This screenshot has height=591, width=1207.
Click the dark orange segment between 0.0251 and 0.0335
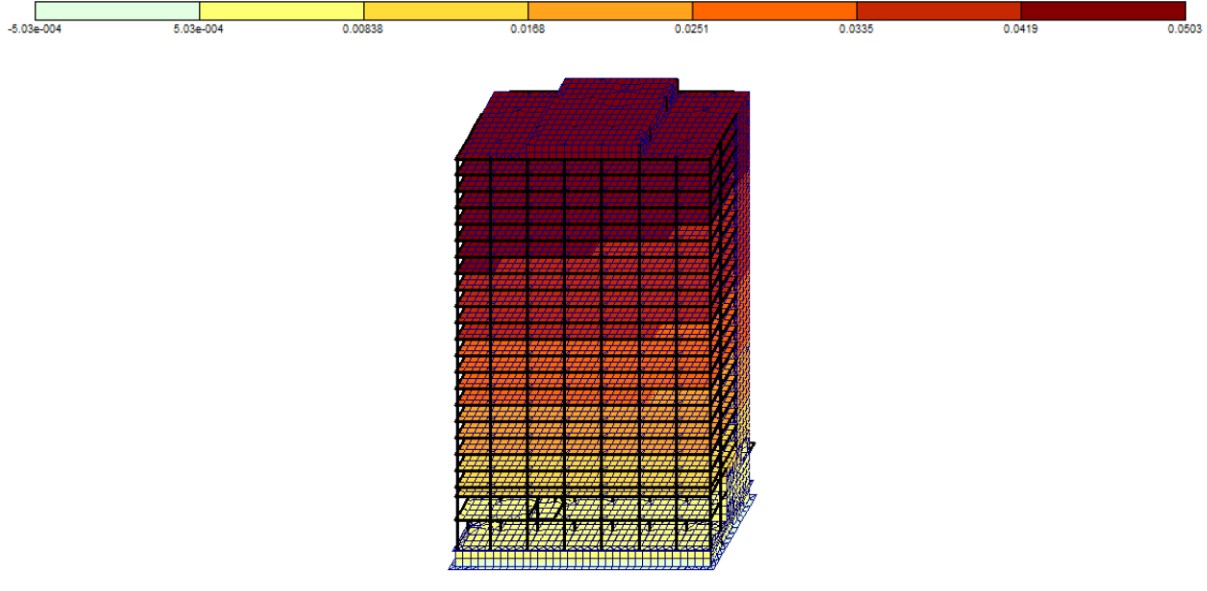click(774, 11)
